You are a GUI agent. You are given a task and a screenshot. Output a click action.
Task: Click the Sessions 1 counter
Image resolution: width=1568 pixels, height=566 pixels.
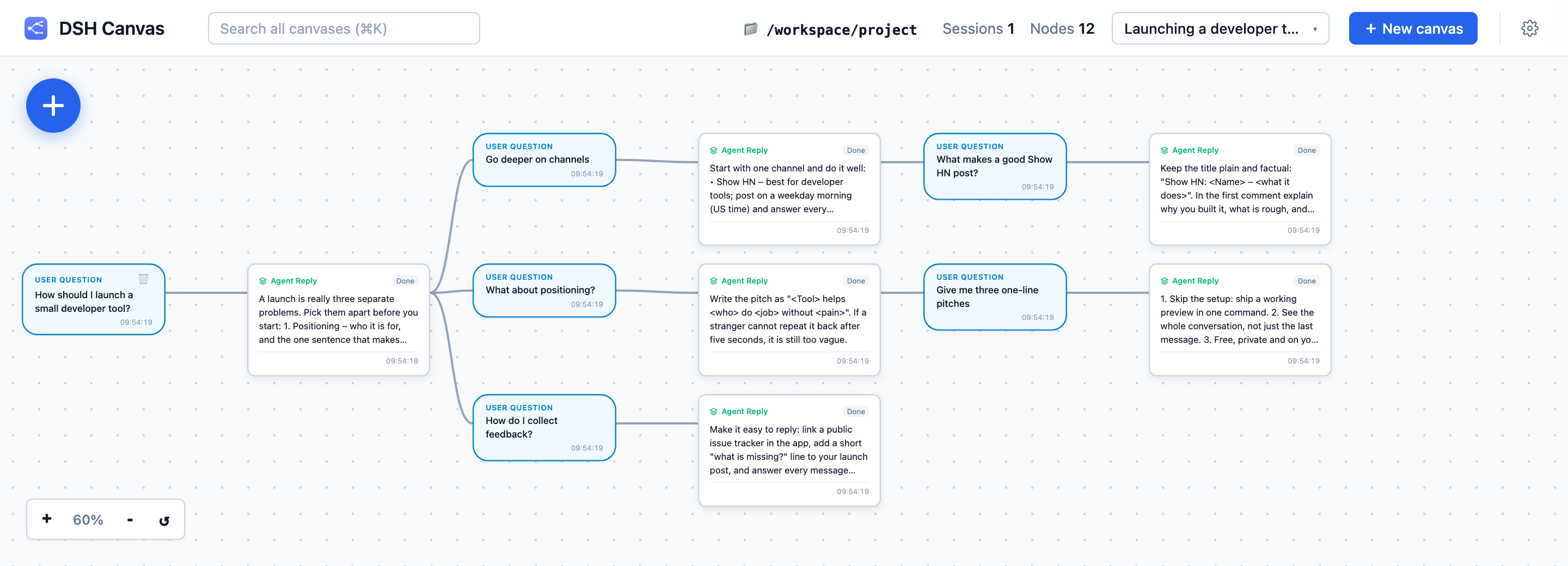click(x=978, y=29)
